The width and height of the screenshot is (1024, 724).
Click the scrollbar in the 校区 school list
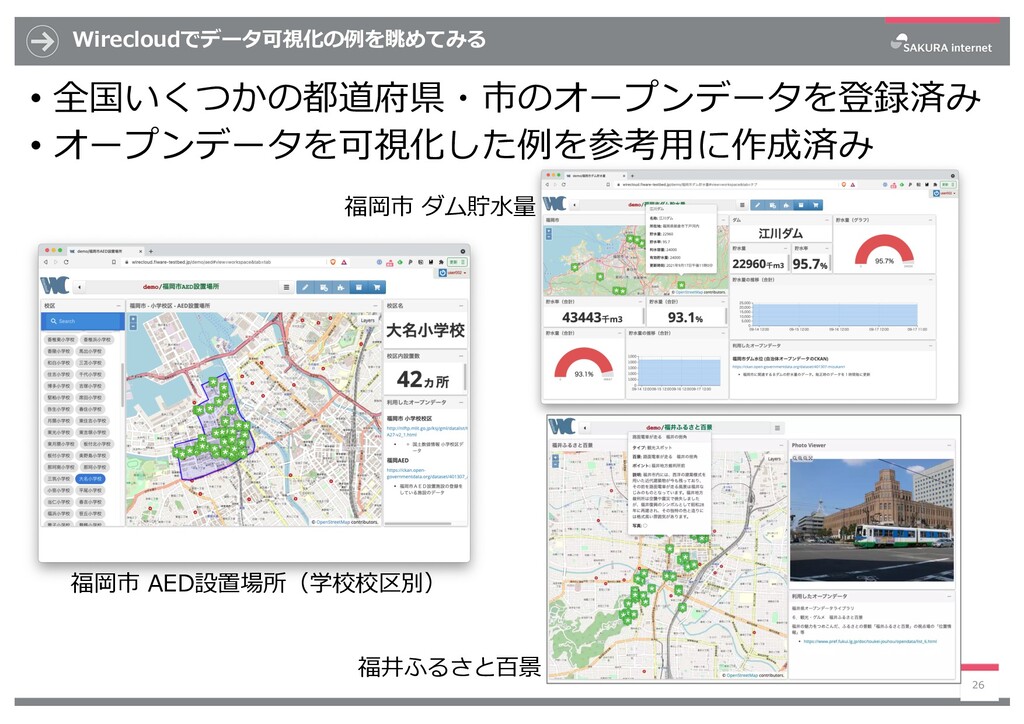[x=123, y=385]
